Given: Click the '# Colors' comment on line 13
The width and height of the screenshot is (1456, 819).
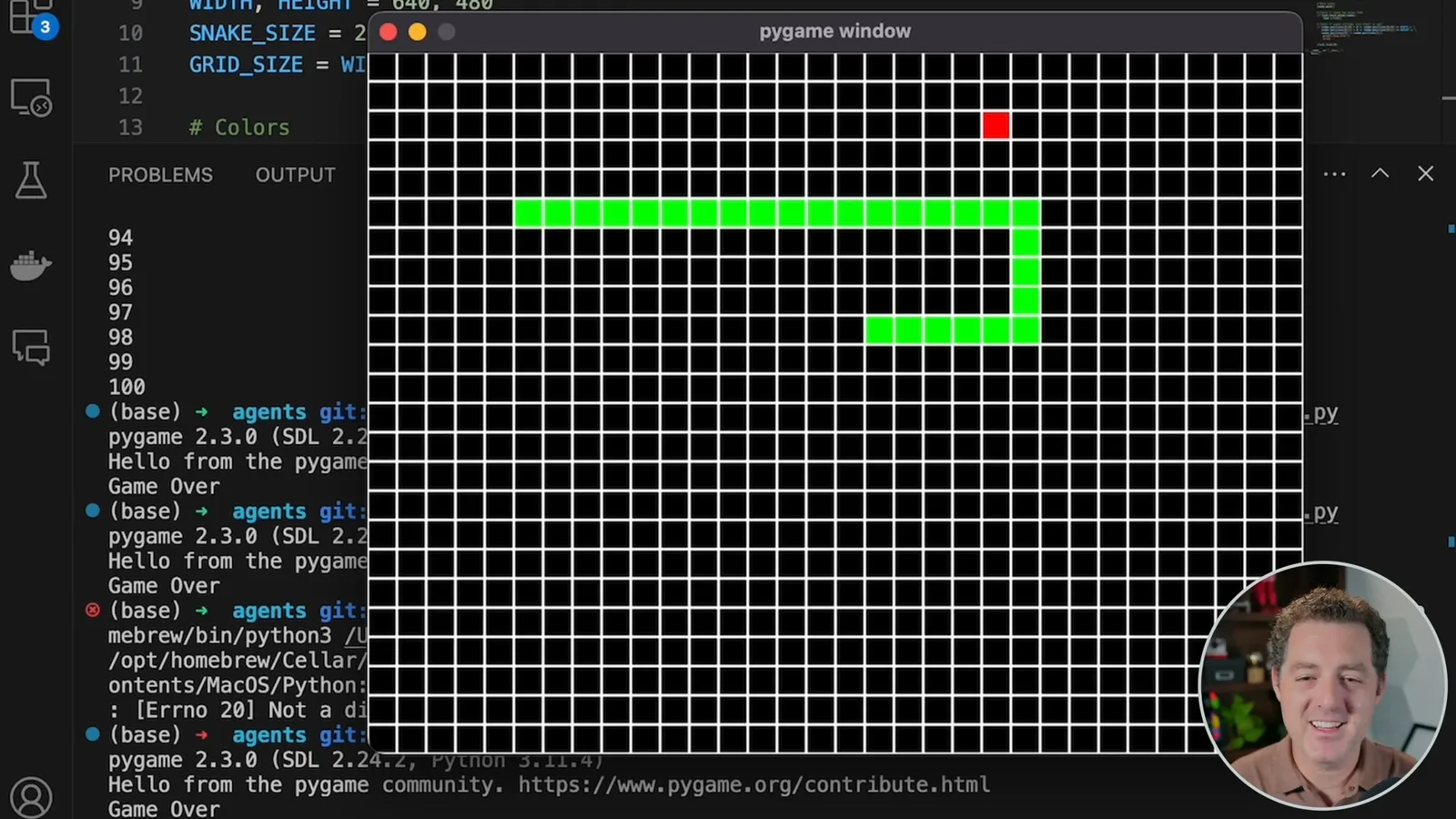Looking at the screenshot, I should tap(239, 127).
